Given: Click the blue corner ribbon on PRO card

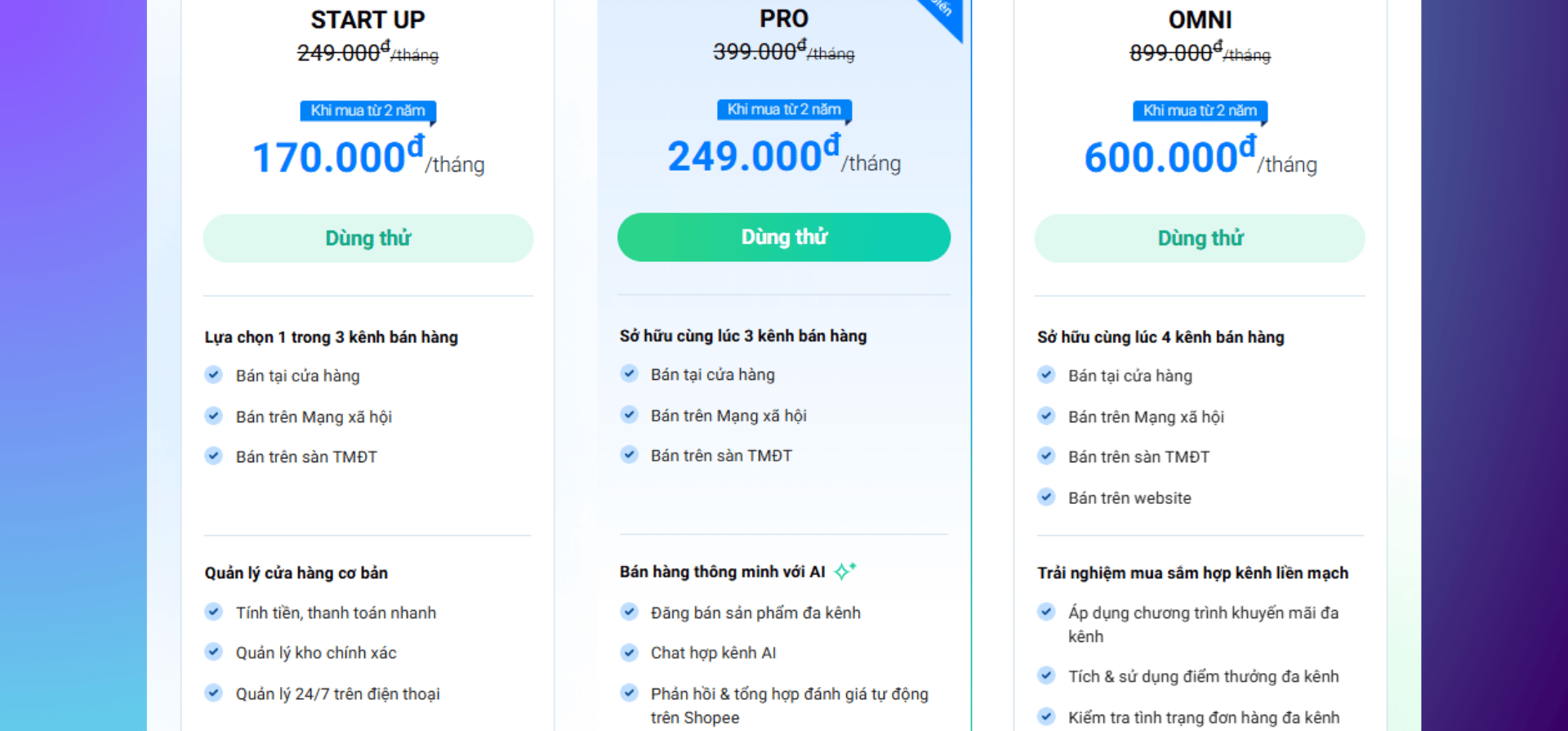Looking at the screenshot, I should [x=945, y=12].
